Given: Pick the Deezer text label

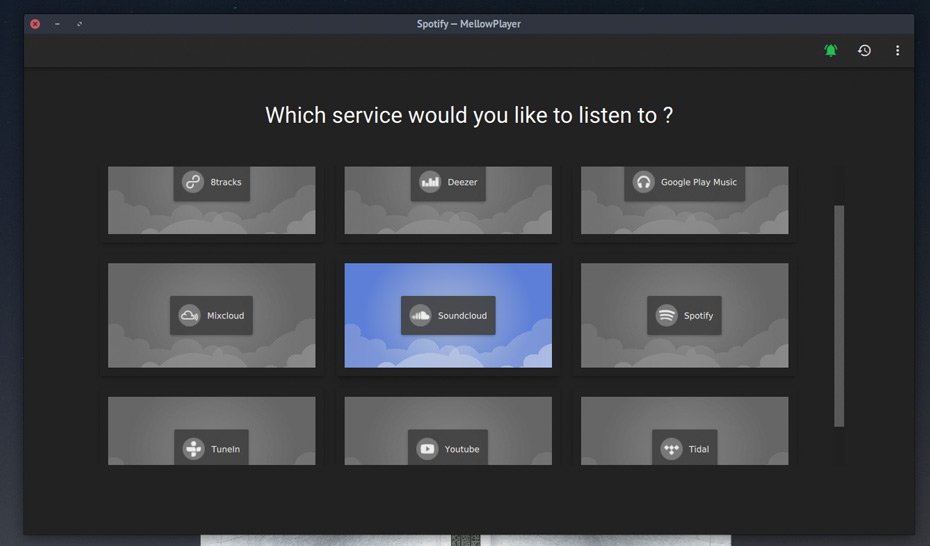Looking at the screenshot, I should coord(462,182).
